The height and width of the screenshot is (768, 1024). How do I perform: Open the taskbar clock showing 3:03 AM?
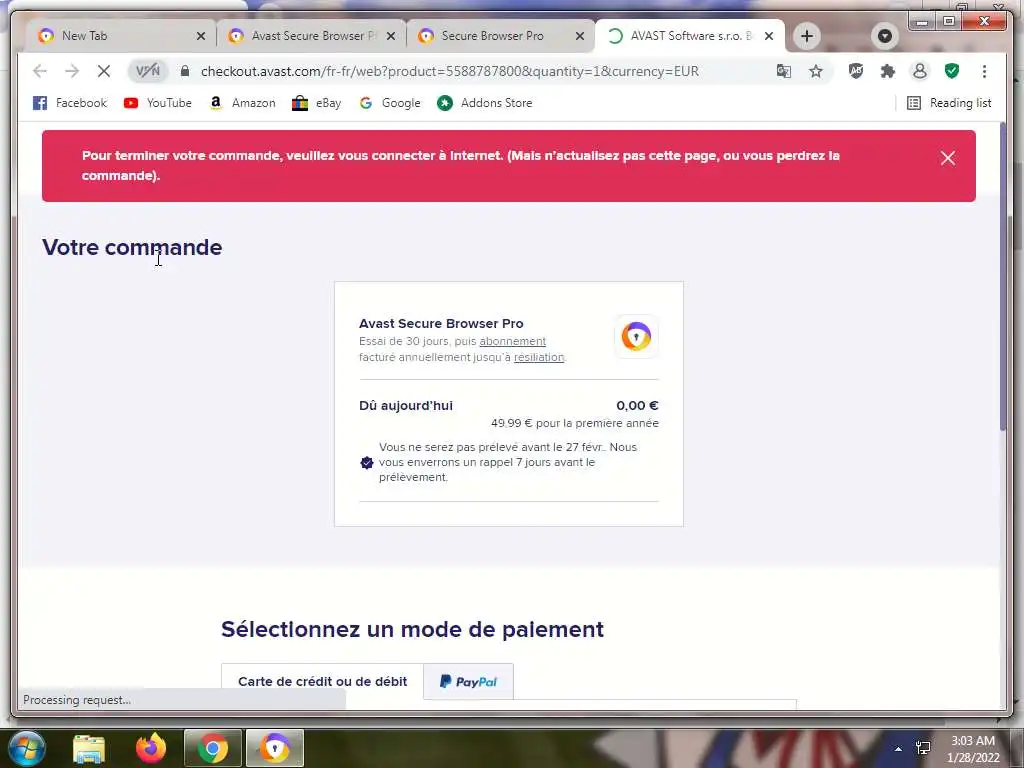(x=973, y=749)
